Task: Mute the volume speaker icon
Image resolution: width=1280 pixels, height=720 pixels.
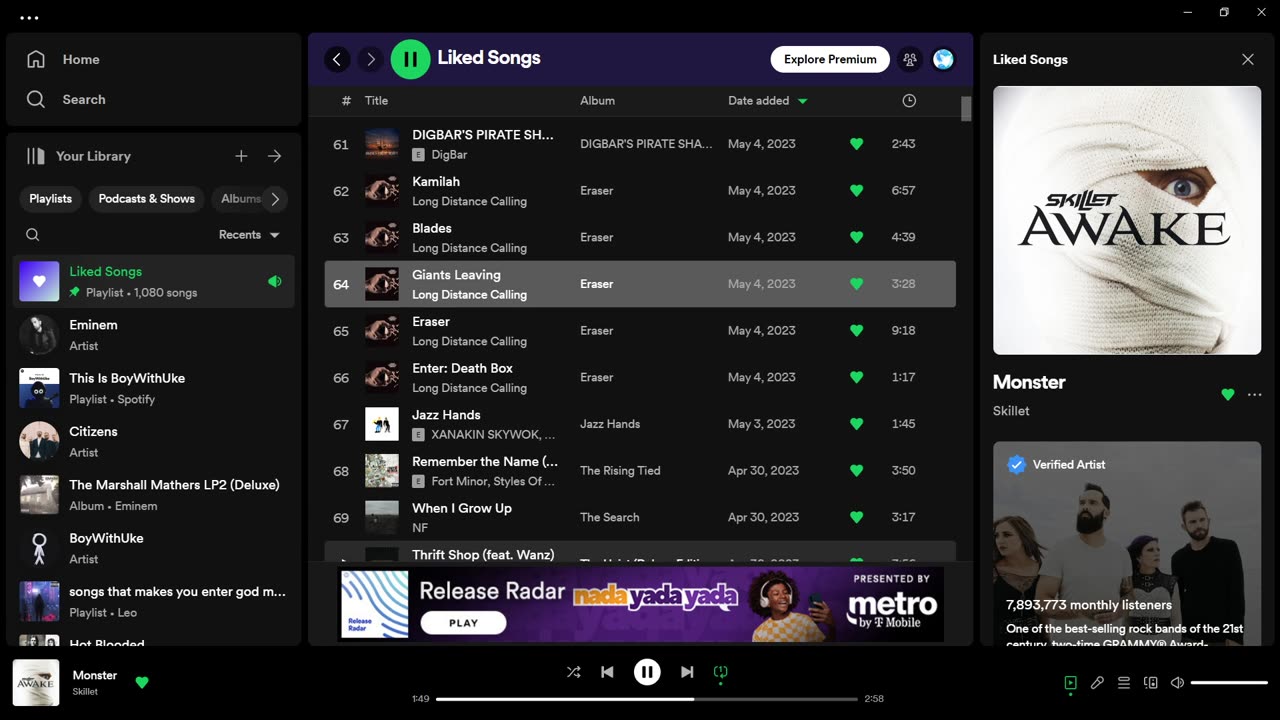Action: (x=1178, y=683)
